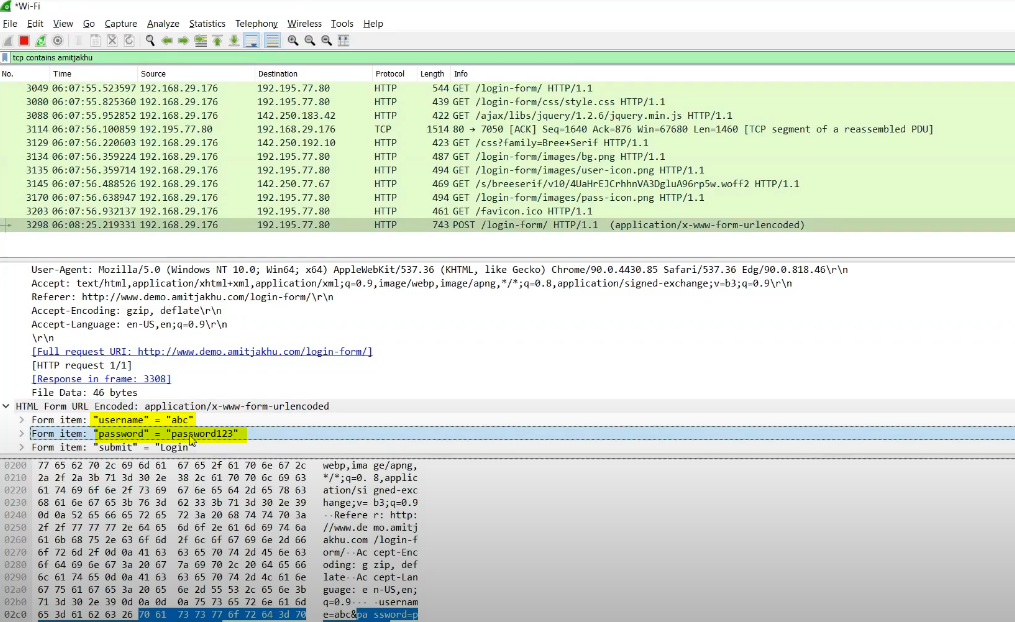The height and width of the screenshot is (622, 1015).
Task: Stop capturing packets with red square
Action: pyautogui.click(x=24, y=41)
